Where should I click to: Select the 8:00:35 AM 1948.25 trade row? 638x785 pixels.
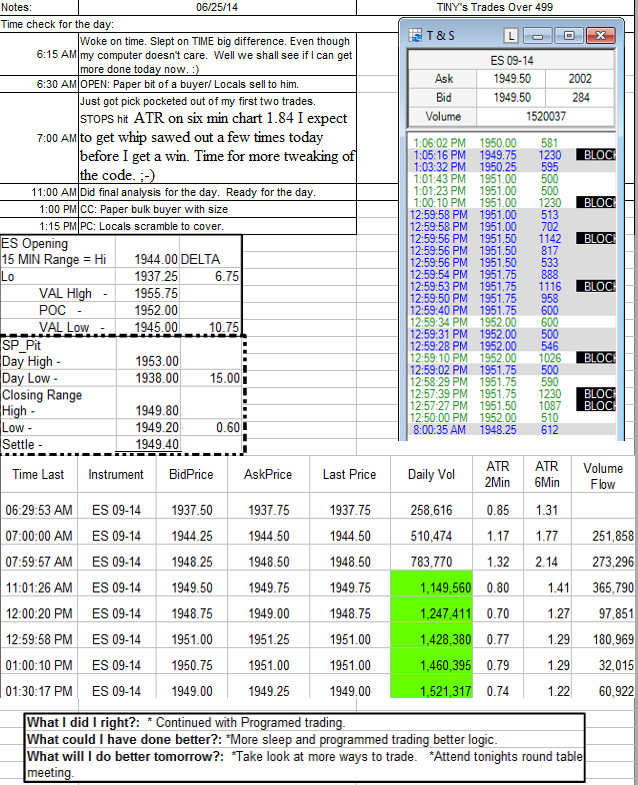[x=512, y=430]
